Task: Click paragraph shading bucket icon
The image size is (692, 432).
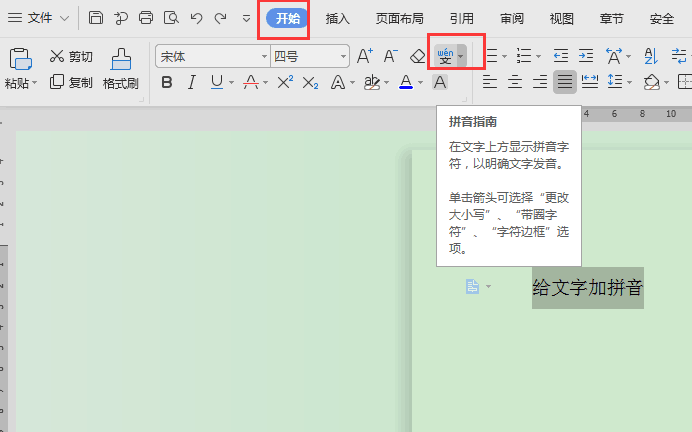Action: [651, 82]
